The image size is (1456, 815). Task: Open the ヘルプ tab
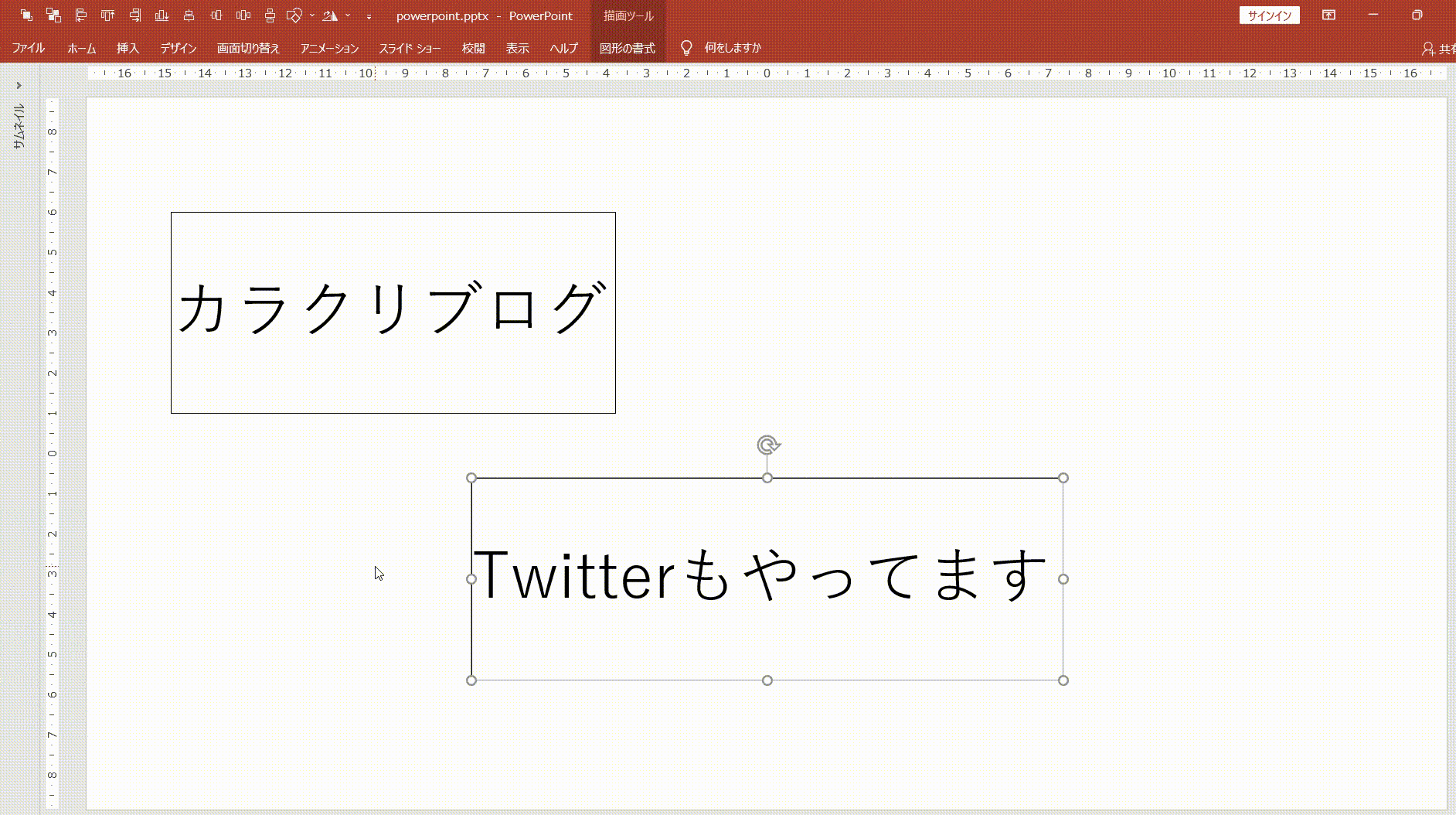pyautogui.click(x=563, y=48)
